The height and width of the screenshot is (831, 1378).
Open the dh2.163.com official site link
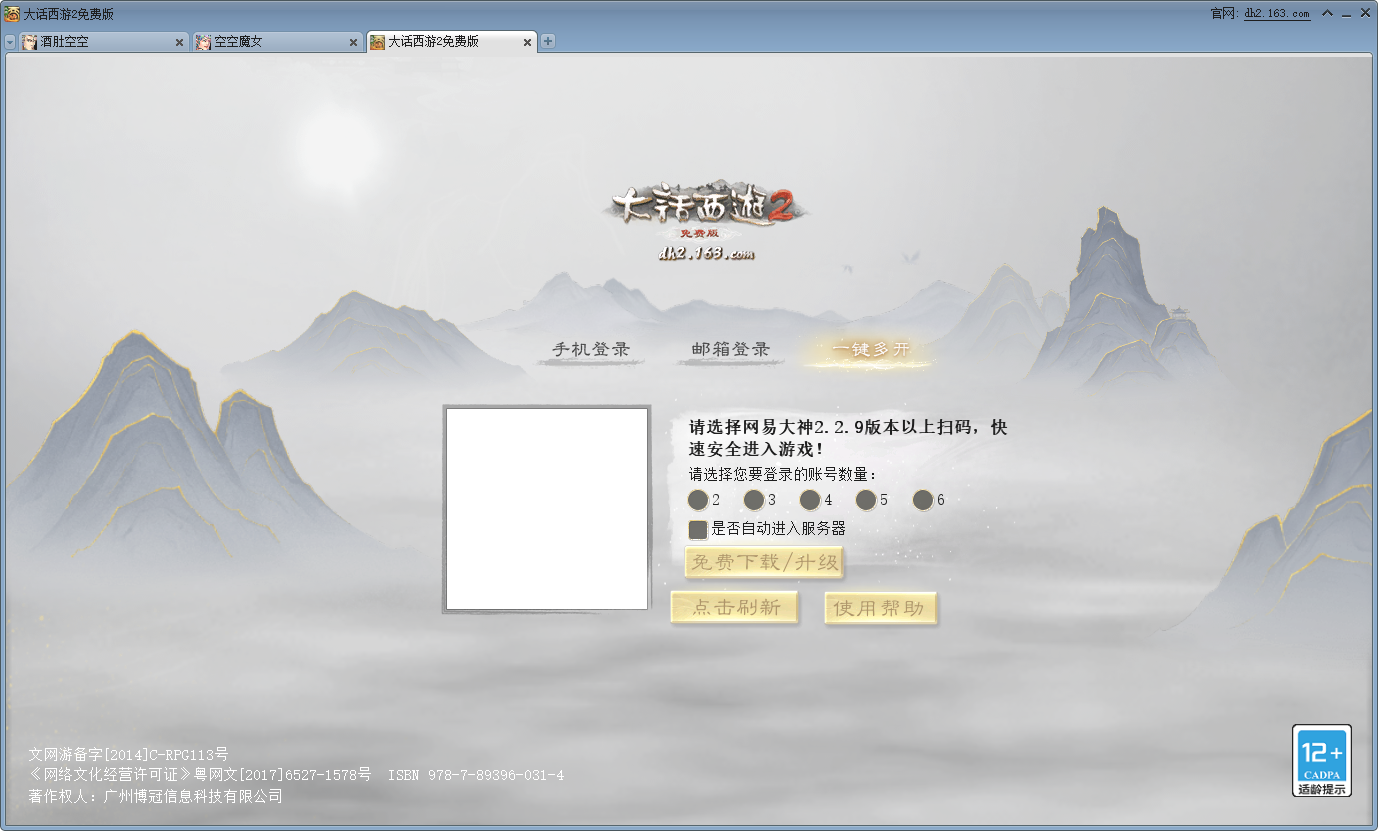[1277, 13]
